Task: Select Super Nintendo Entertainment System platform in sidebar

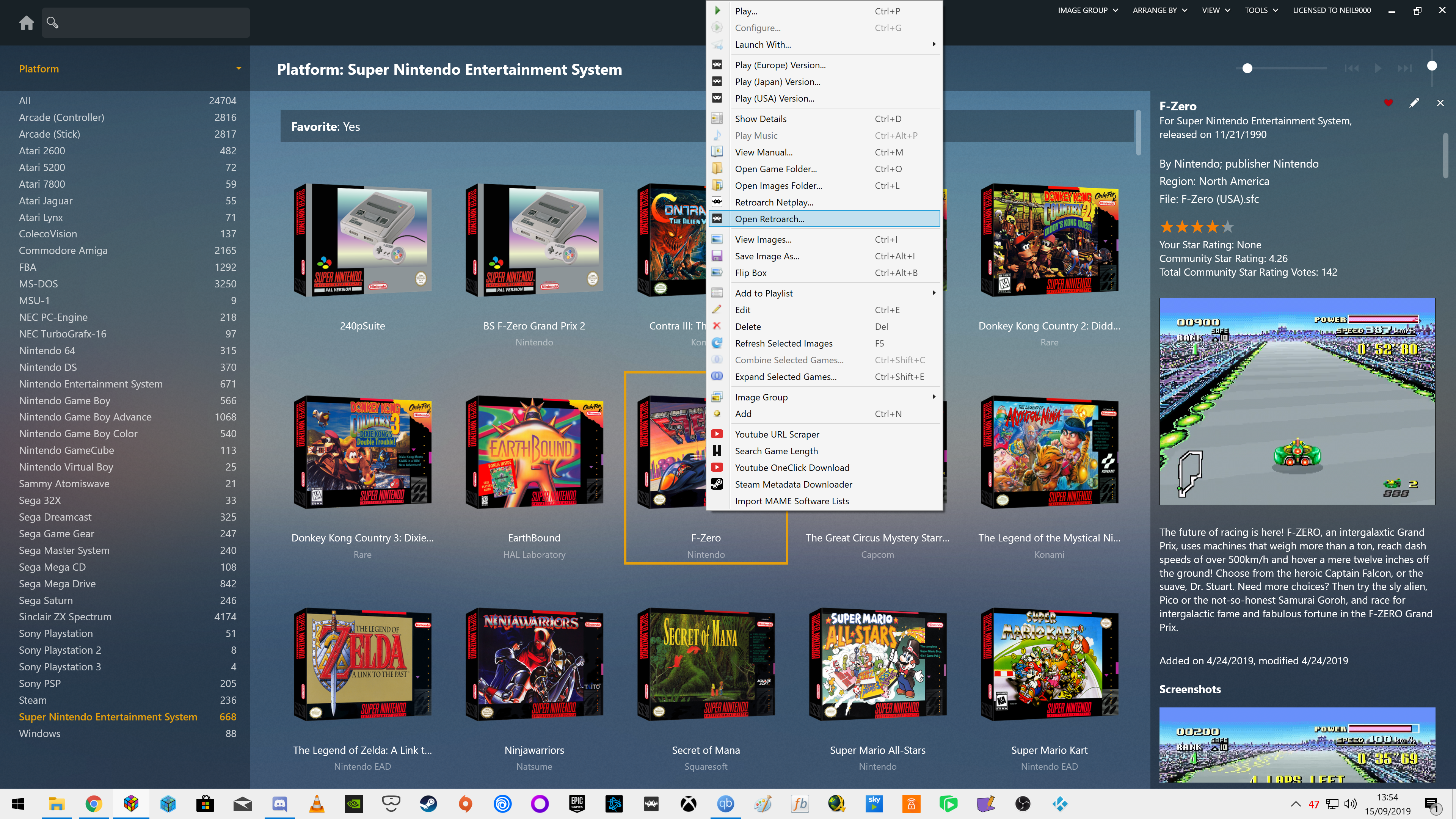Action: (x=127, y=717)
